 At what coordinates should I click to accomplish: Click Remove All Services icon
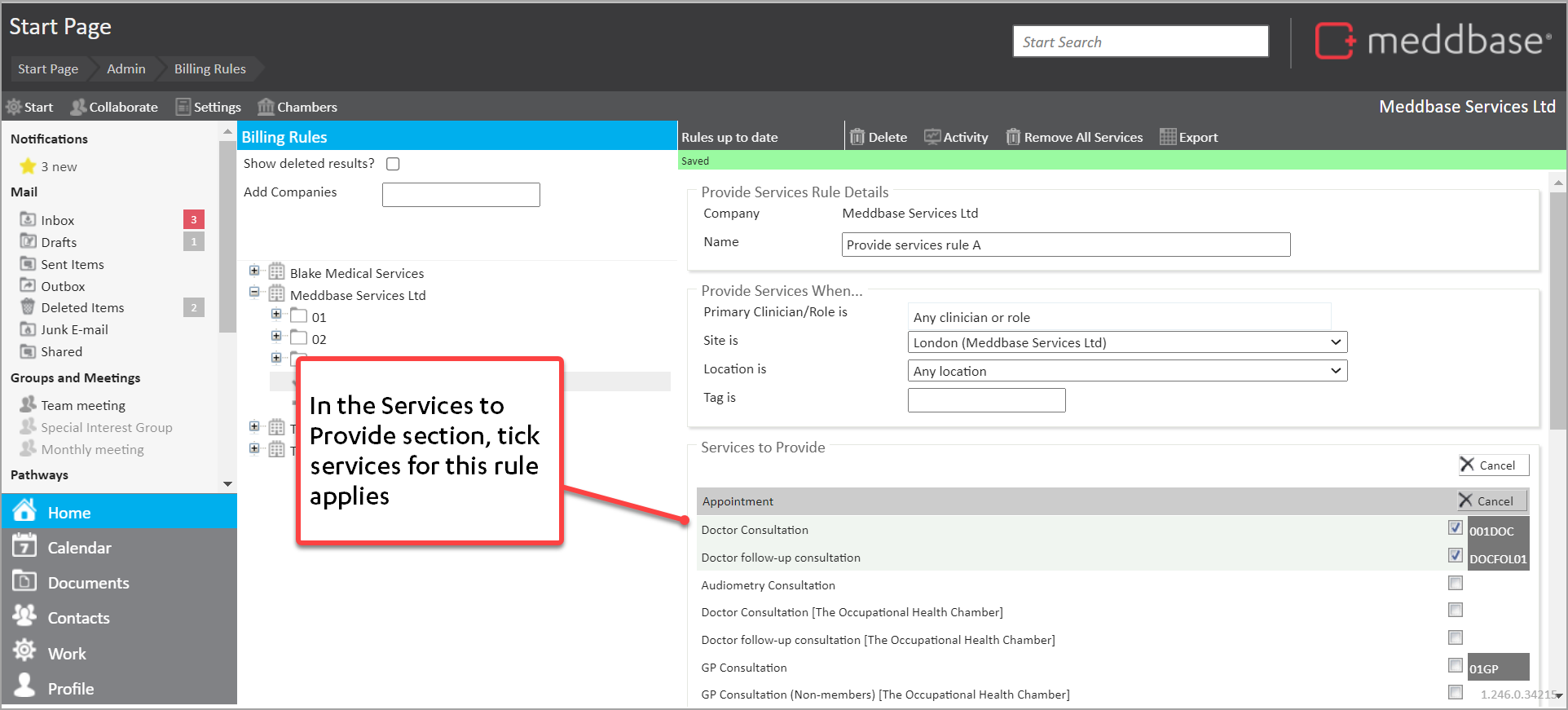[1013, 137]
